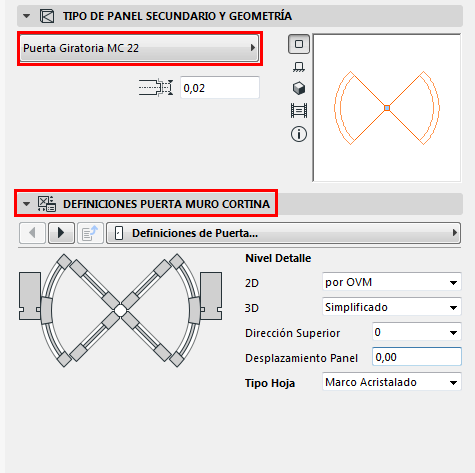Open the info icon for the panel
Image resolution: width=475 pixels, height=473 pixels.
pos(299,134)
